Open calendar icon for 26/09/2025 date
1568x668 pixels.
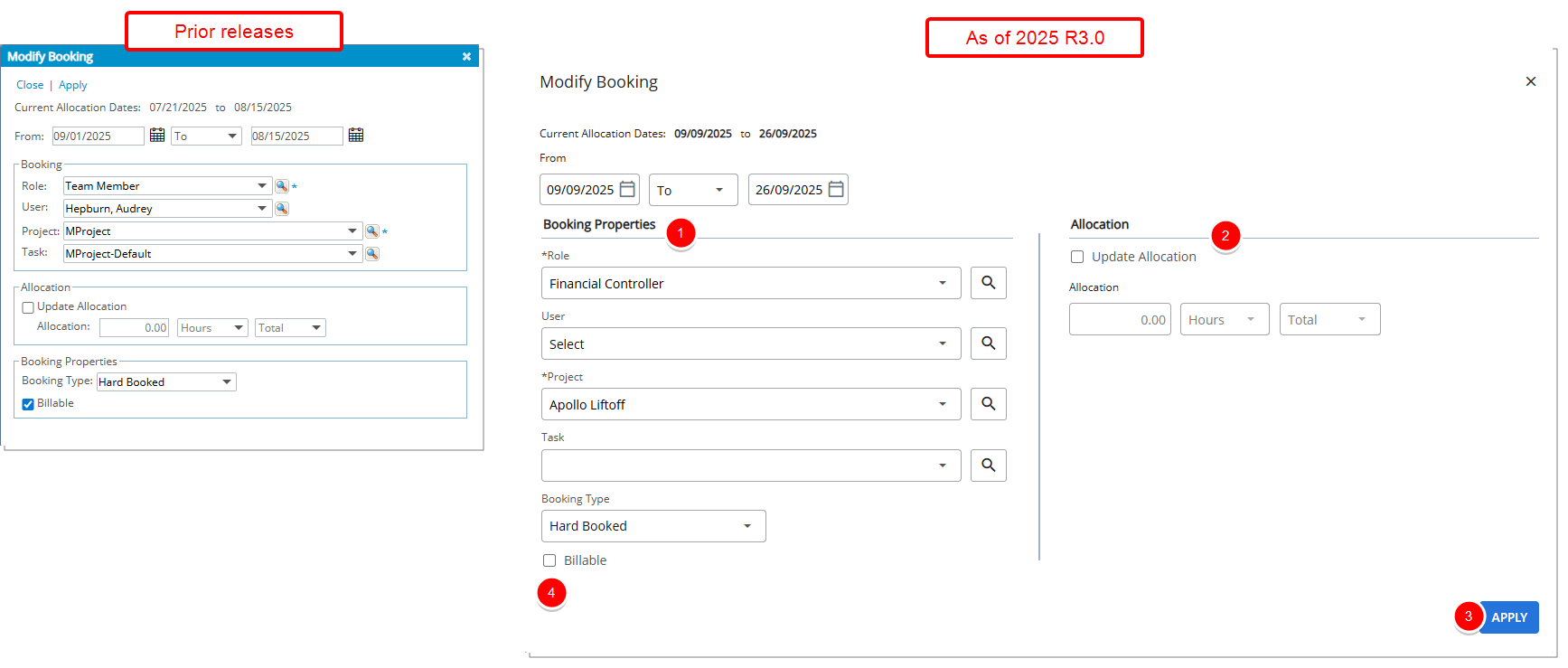pyautogui.click(x=836, y=189)
